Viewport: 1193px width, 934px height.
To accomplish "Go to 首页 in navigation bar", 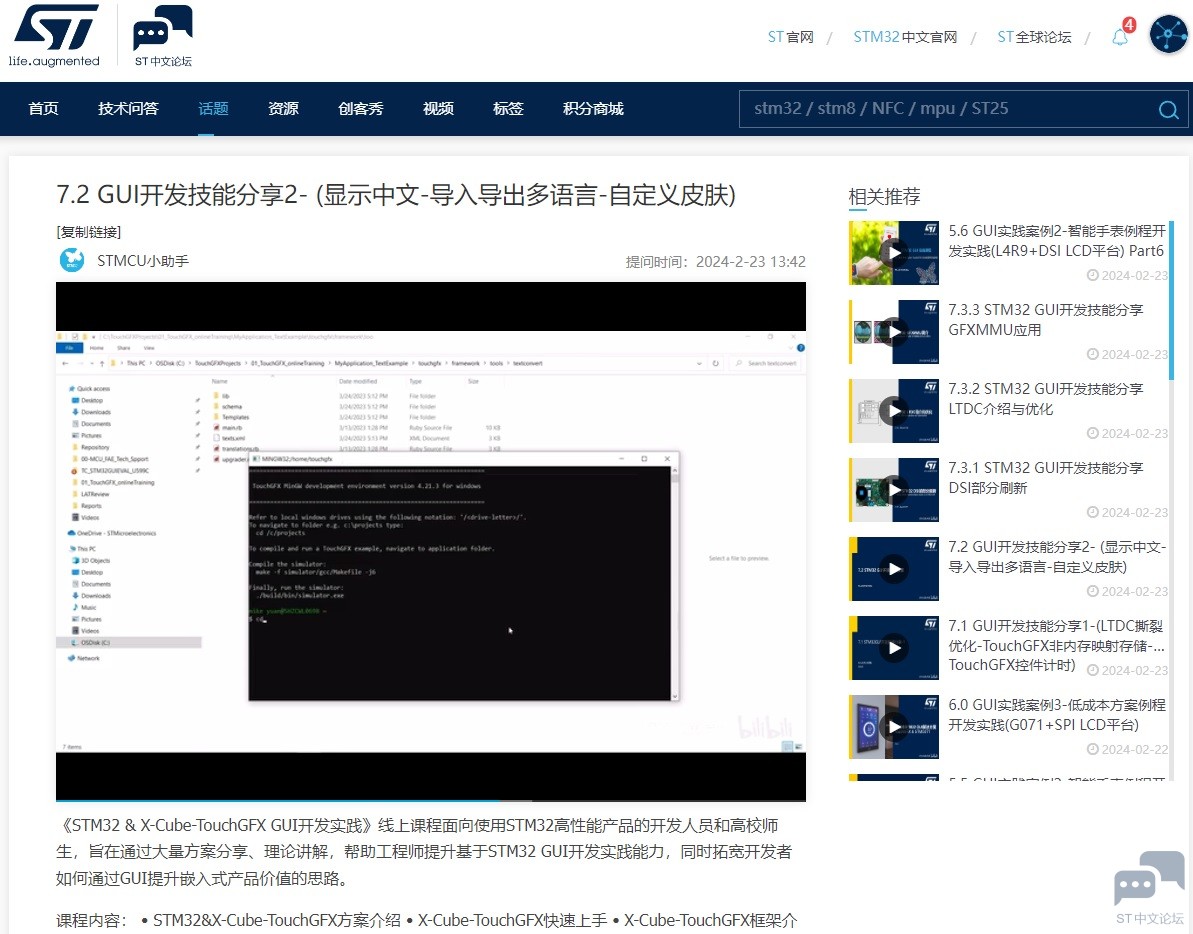I will pos(43,109).
